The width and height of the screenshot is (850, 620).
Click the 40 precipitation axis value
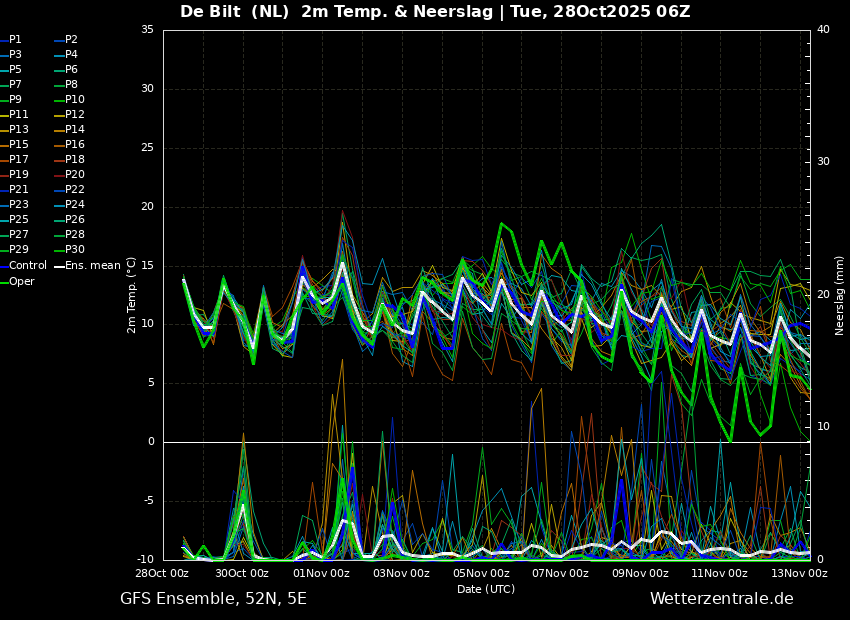point(823,29)
